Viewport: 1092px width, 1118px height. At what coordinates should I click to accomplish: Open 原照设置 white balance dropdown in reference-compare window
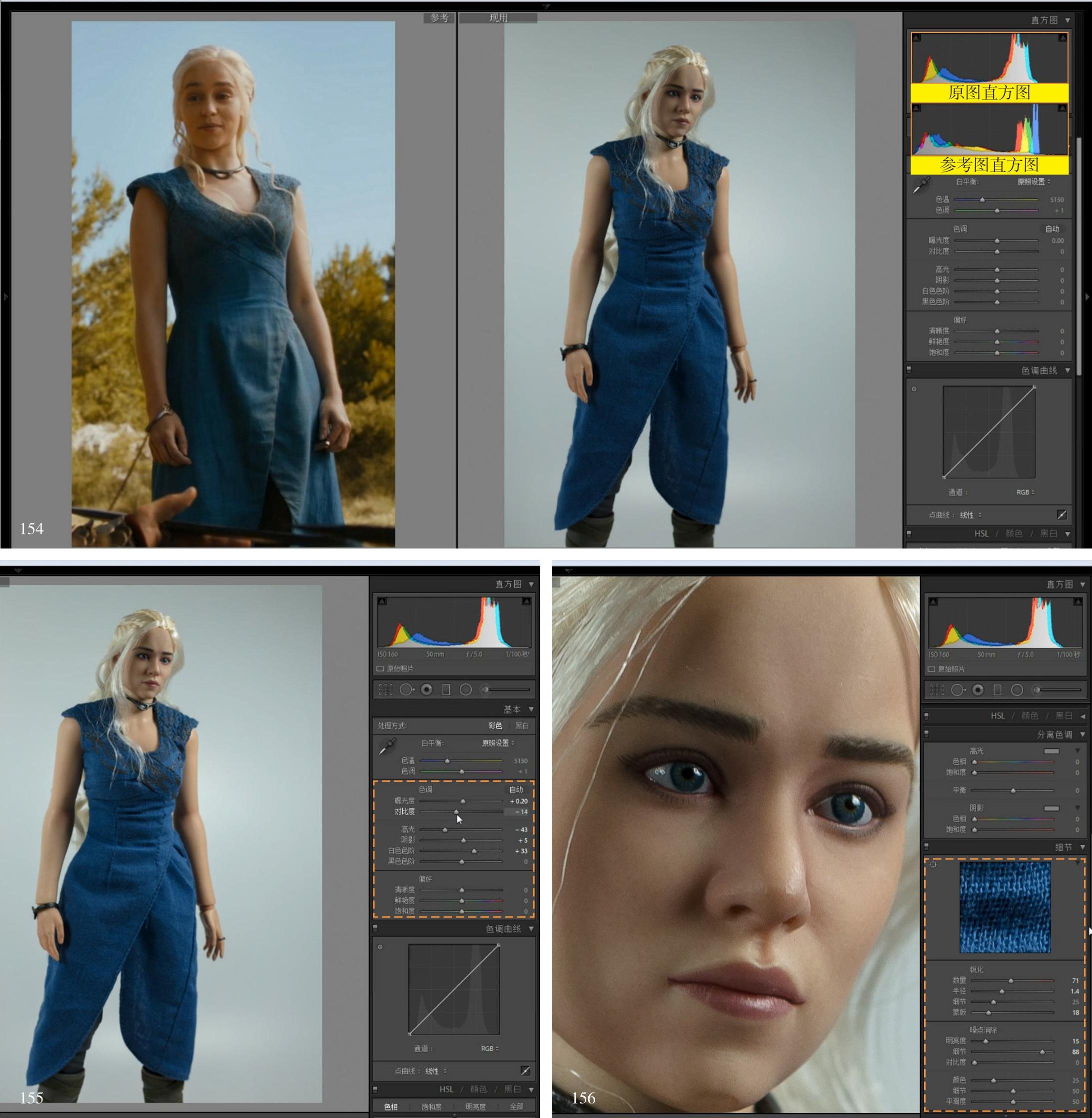pos(1034,182)
